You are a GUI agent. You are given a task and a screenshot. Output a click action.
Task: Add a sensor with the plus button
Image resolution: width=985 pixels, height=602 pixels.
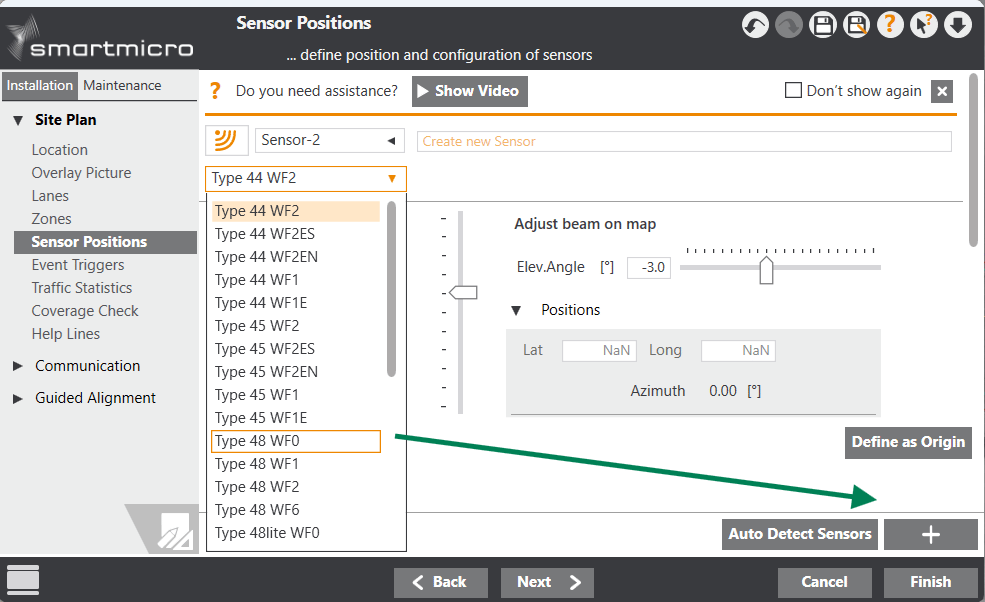[x=931, y=534]
